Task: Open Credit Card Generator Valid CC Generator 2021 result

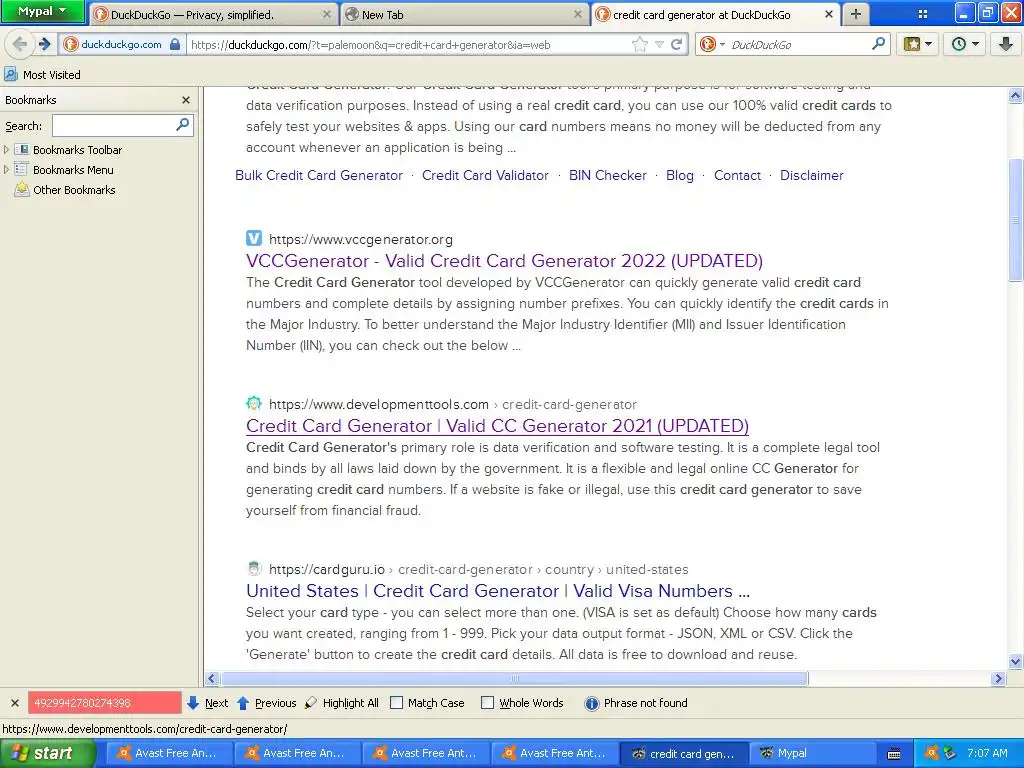Action: [x=497, y=426]
